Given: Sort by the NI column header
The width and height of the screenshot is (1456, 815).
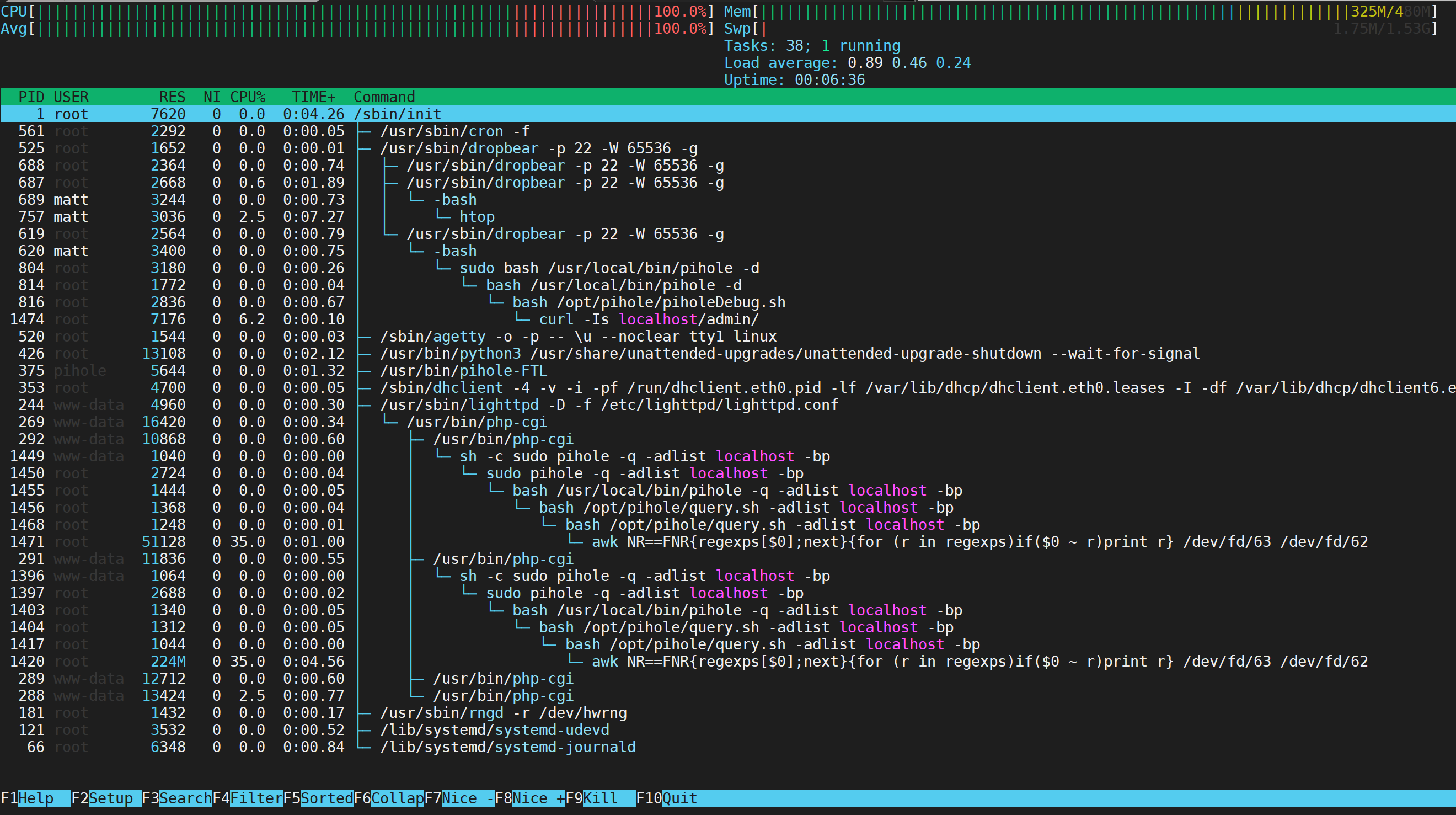Looking at the screenshot, I should (x=212, y=97).
